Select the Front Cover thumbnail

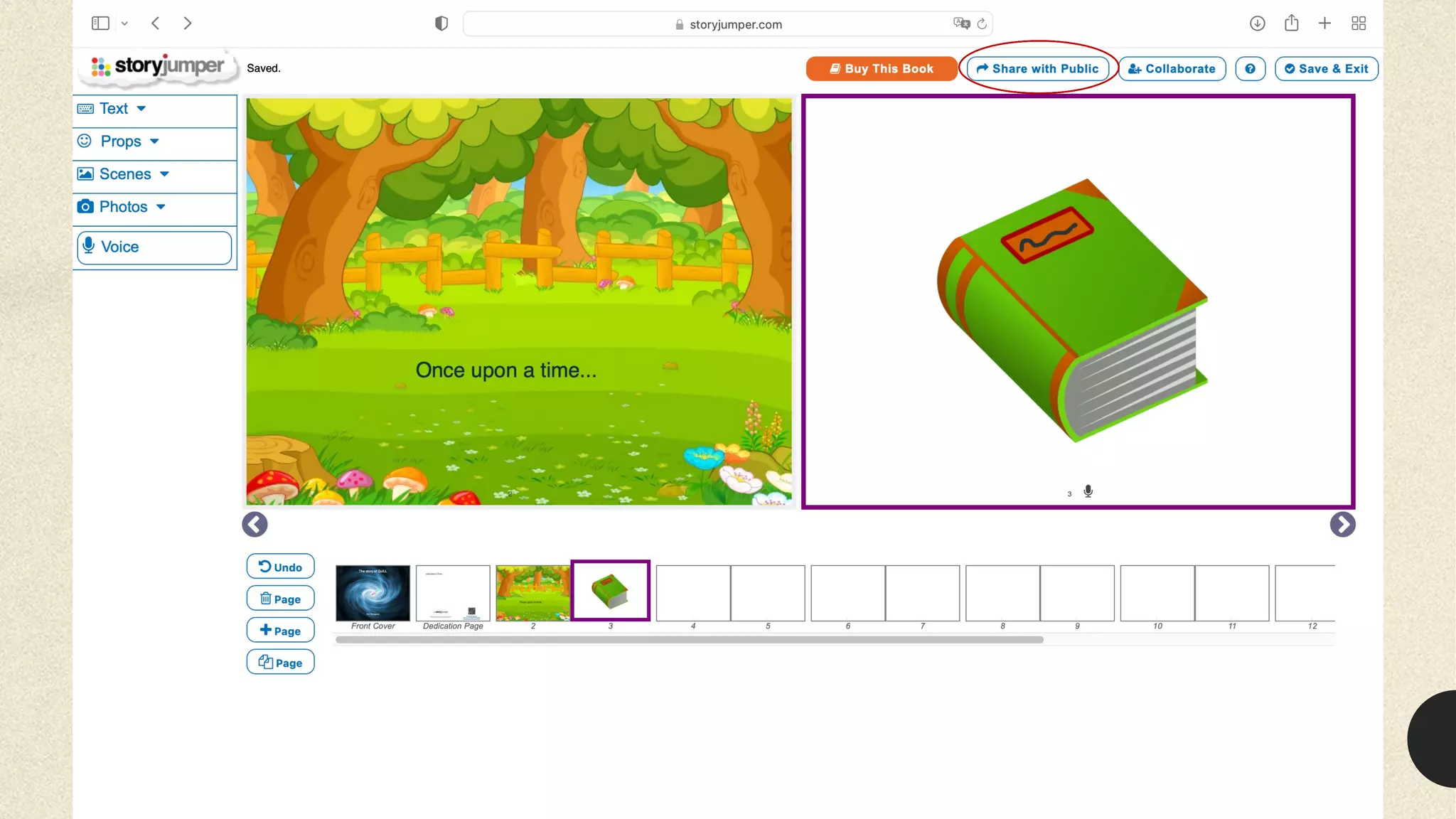tap(373, 593)
